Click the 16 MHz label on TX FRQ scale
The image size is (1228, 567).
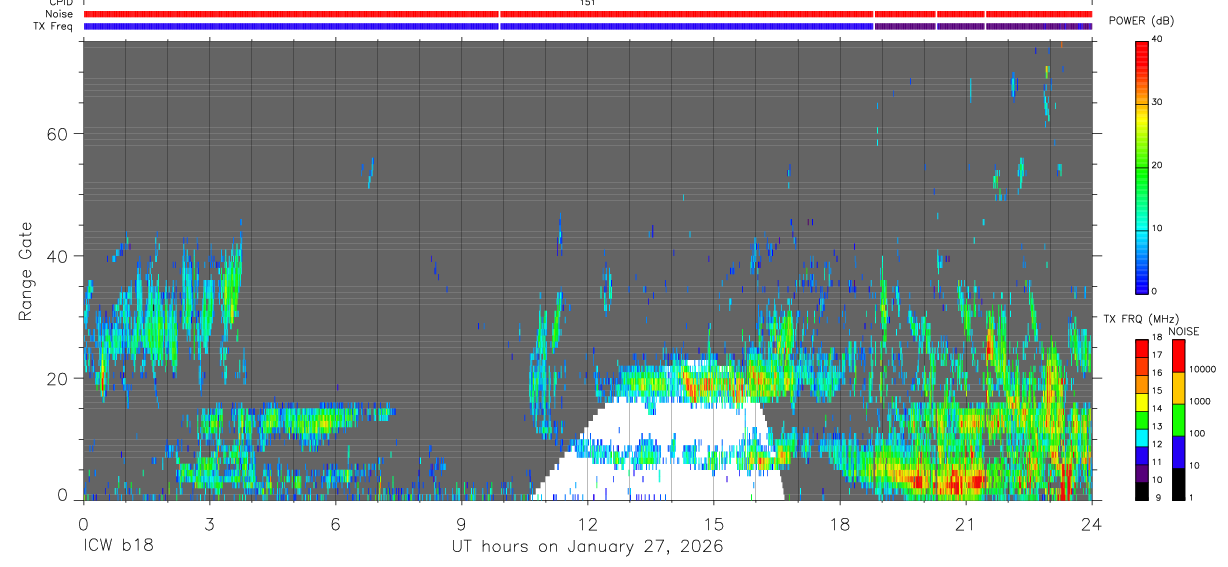click(x=1155, y=372)
